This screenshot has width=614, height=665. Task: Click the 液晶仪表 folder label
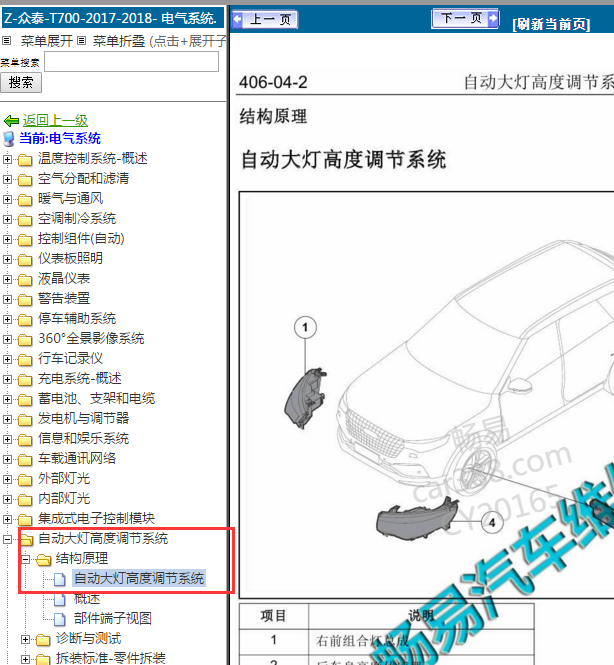[x=64, y=279]
